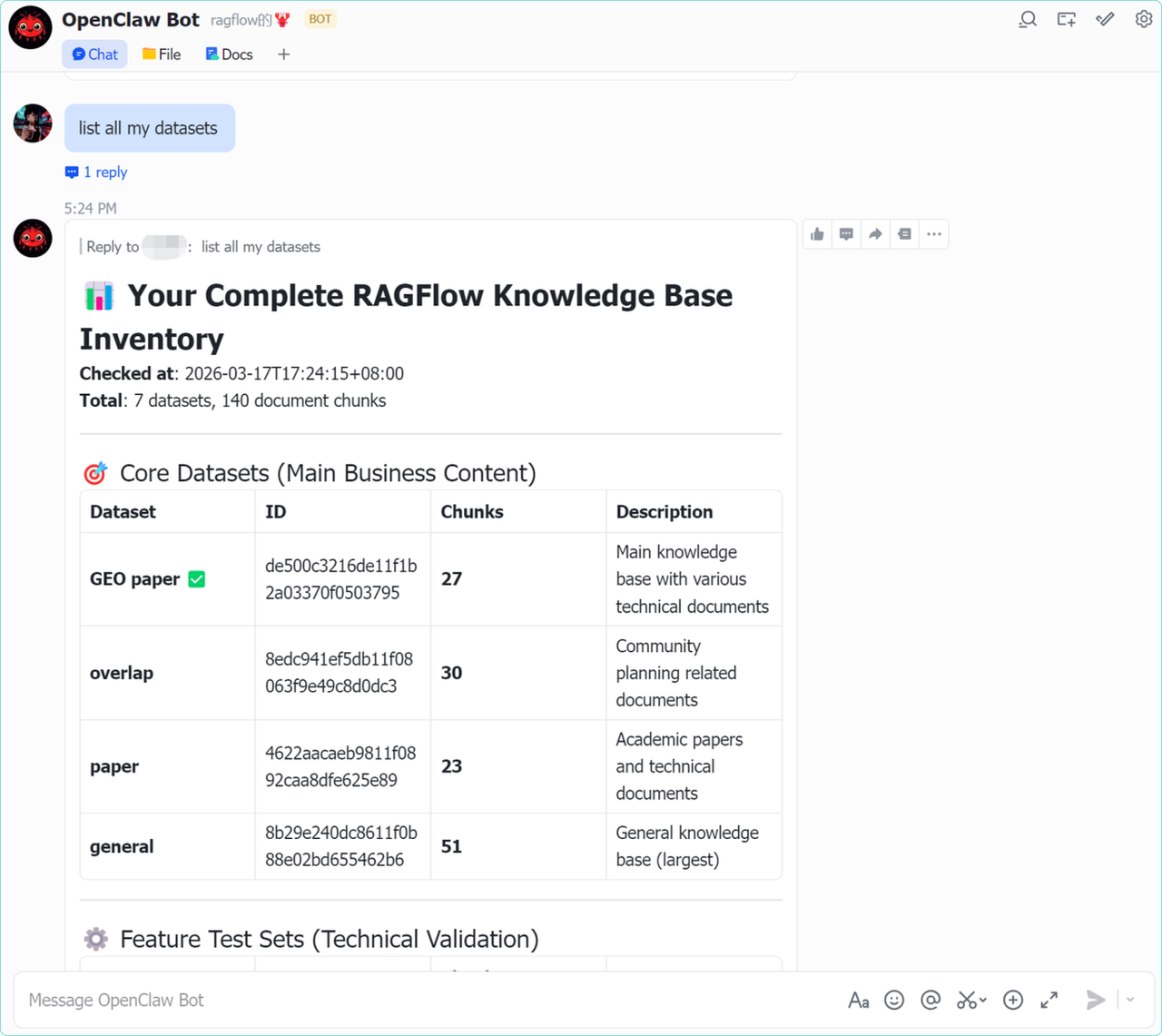This screenshot has width=1162, height=1036.
Task: Open more actions ellipsis on message
Action: click(934, 234)
